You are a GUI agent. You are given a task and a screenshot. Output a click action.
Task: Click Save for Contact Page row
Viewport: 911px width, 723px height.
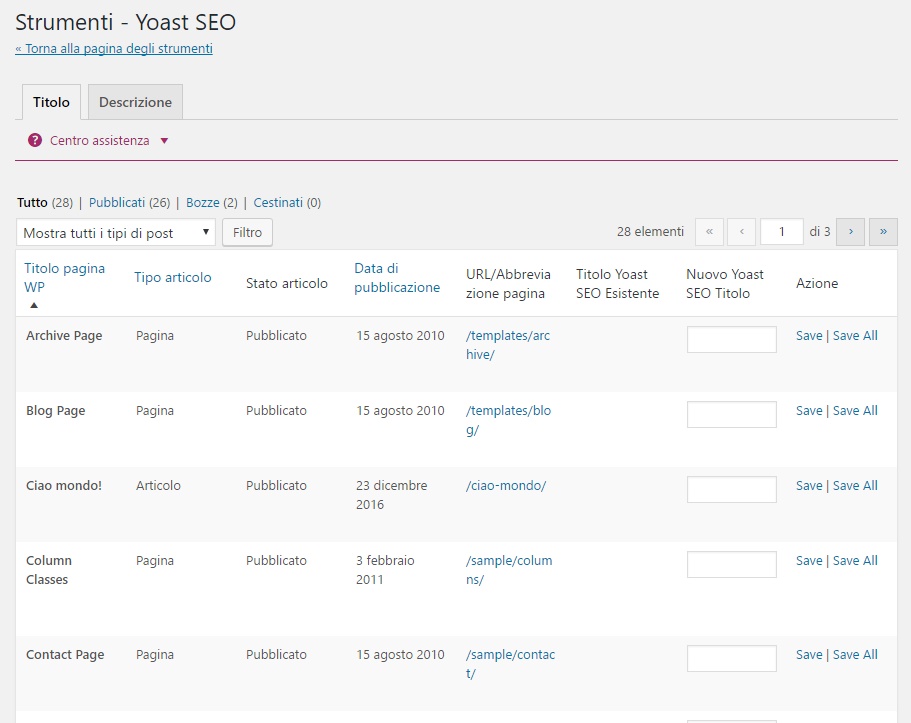pos(809,655)
